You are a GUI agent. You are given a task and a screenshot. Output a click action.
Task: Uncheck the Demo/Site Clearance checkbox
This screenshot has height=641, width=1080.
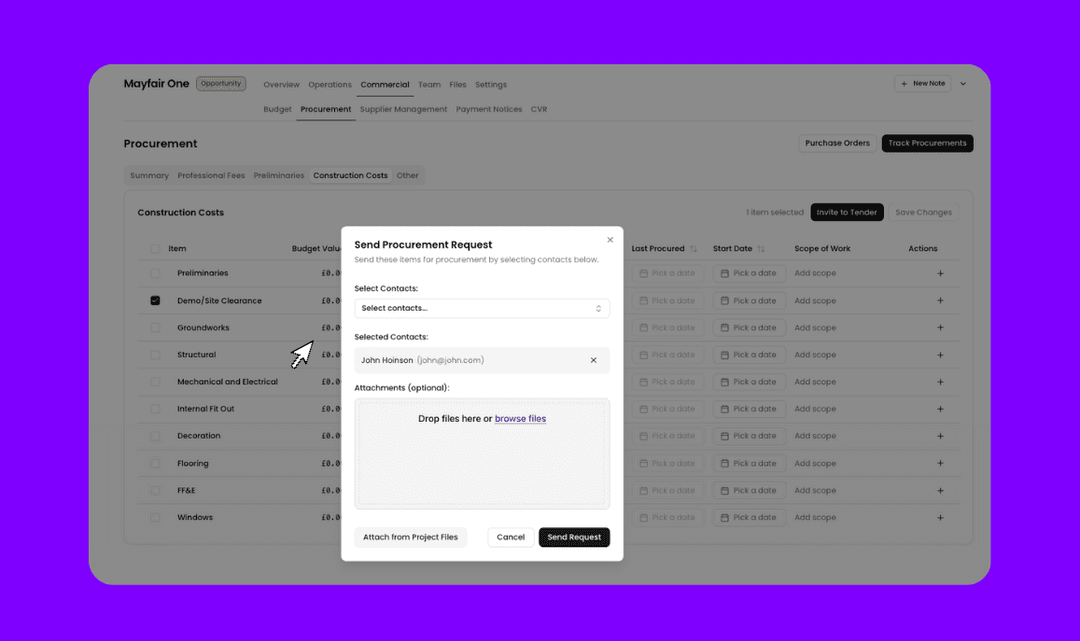[x=155, y=300]
